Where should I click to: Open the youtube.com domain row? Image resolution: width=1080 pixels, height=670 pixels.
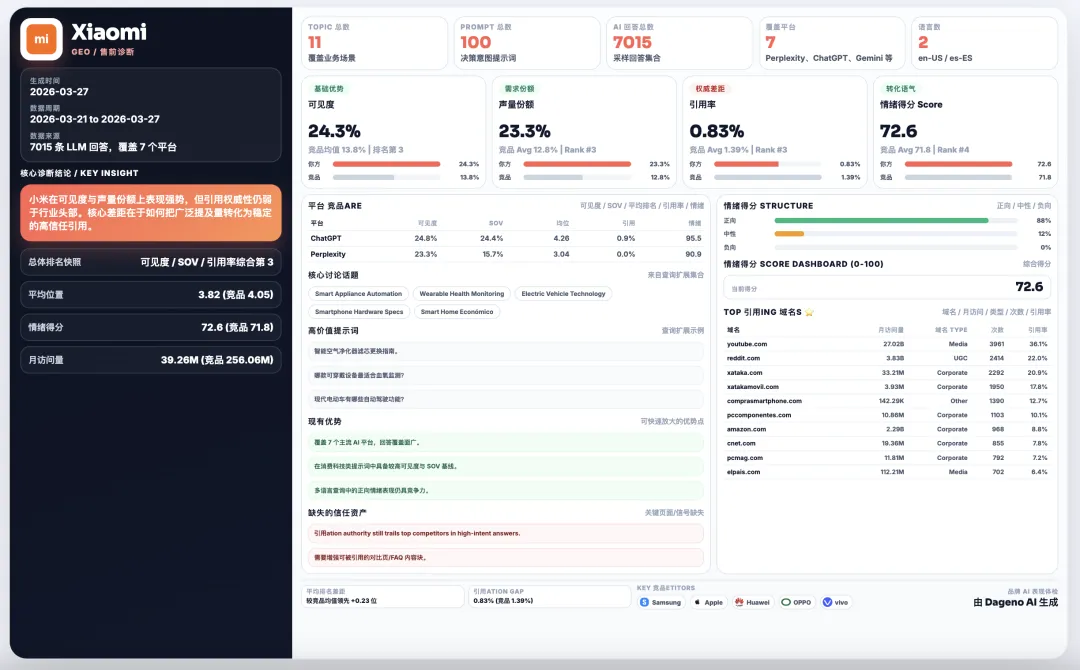[887, 344]
